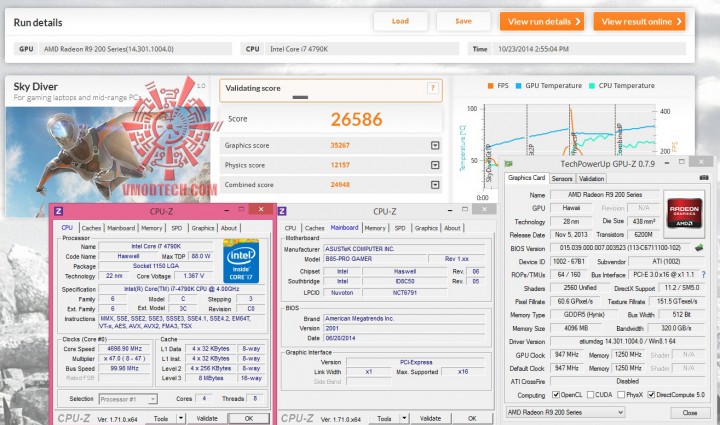Switch to Sensors tab in GPU-Z
720x425 pixels.
562,179
